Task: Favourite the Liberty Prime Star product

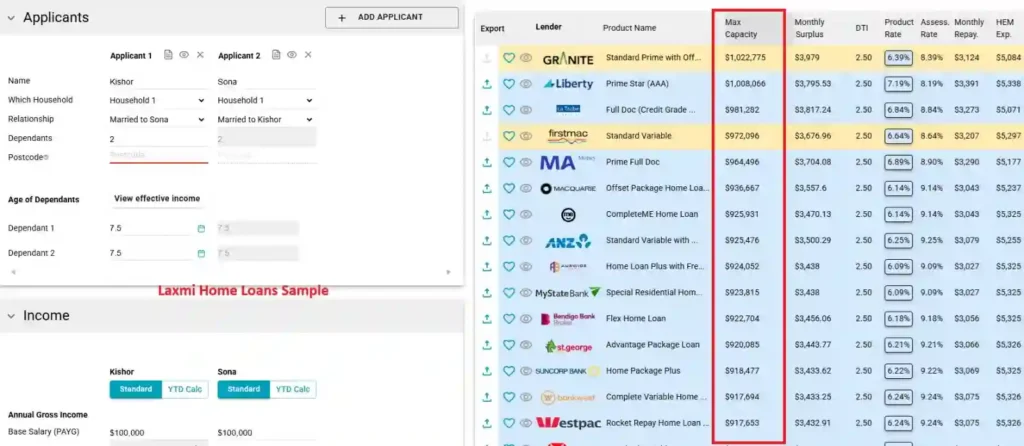Action: [x=509, y=84]
